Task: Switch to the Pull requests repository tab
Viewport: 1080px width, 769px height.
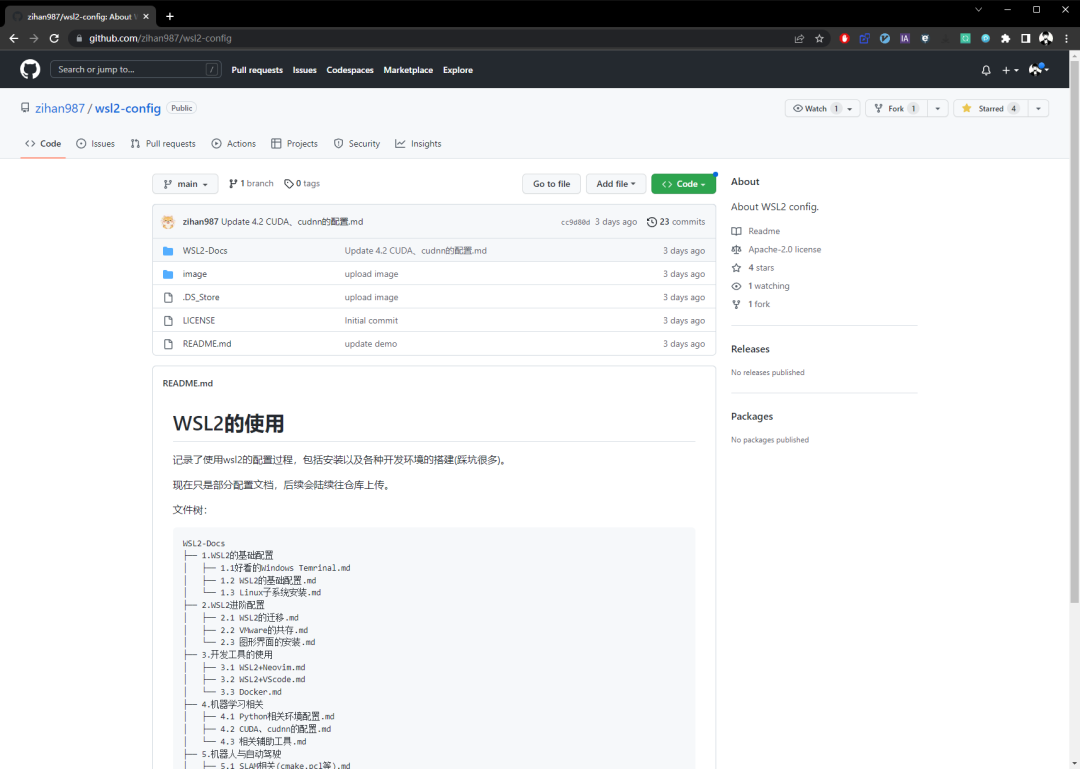Action: click(x=163, y=144)
